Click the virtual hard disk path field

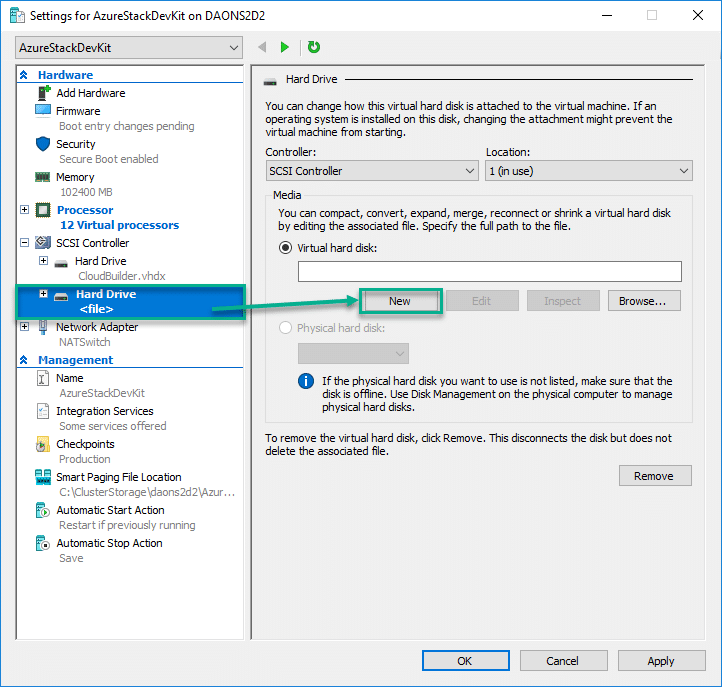(x=489, y=271)
